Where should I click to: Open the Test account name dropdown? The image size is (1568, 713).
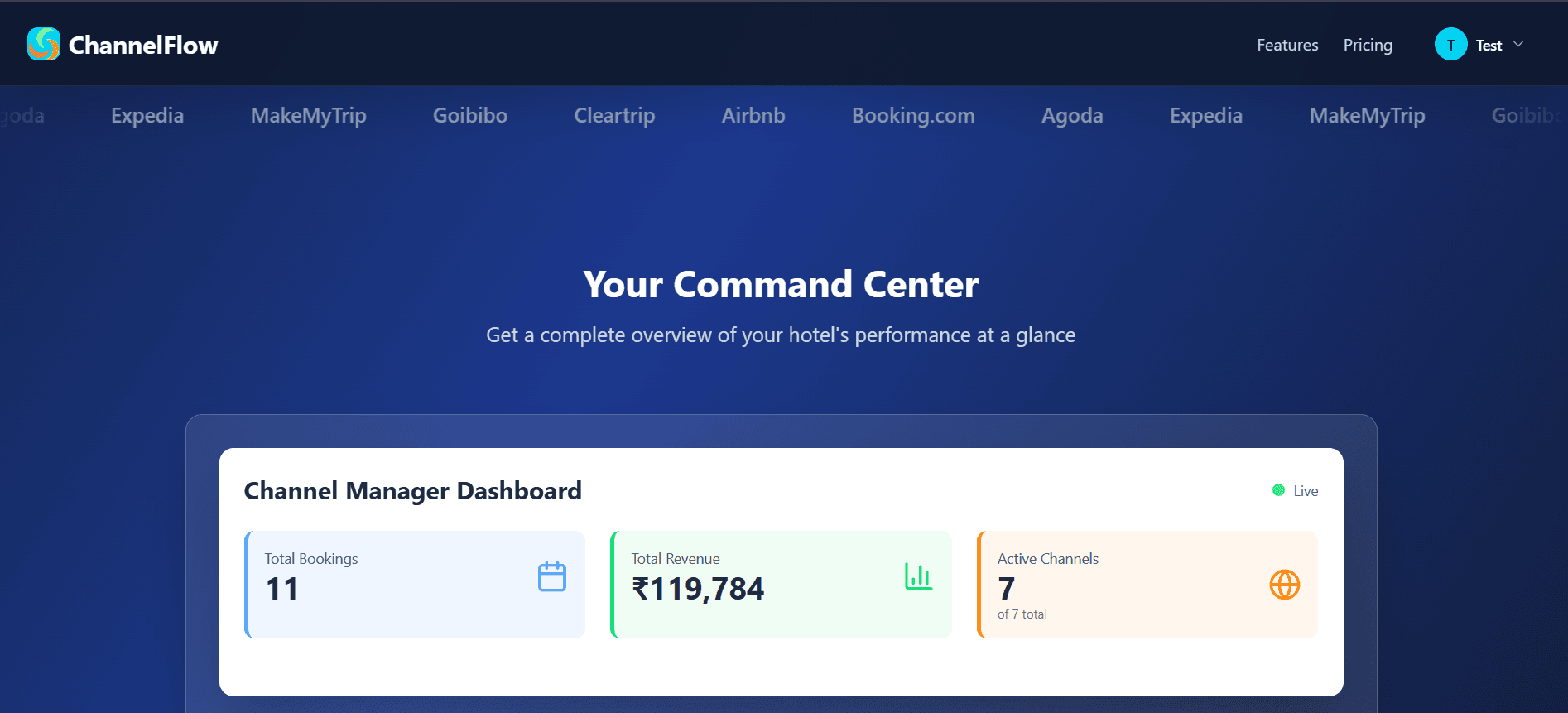pos(1489,46)
